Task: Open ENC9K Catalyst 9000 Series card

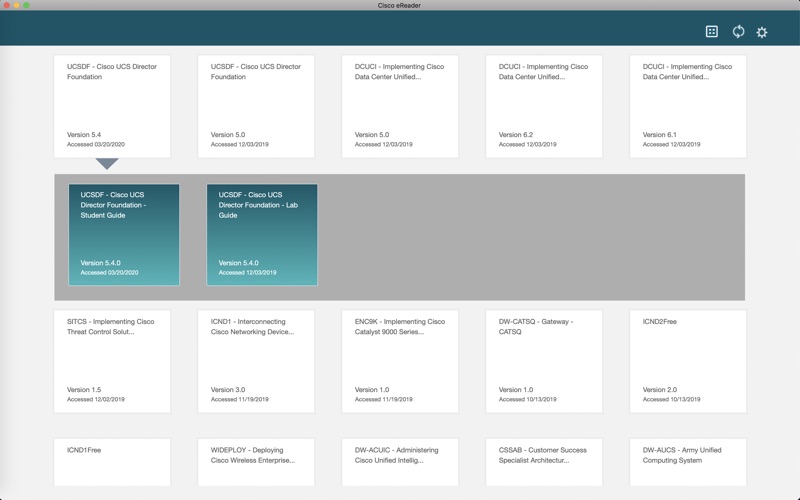Action: (x=400, y=361)
